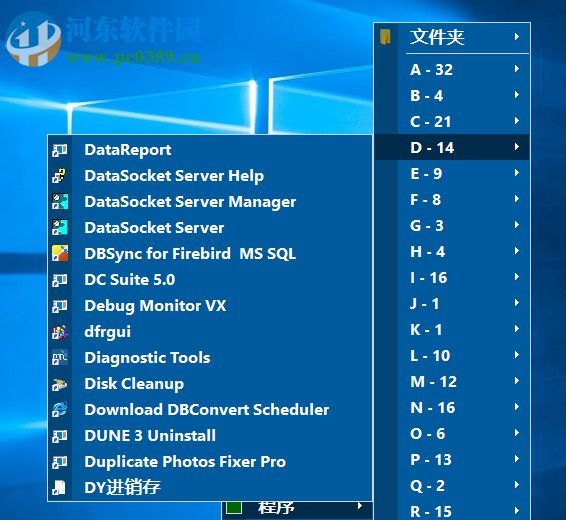Launch DataReport from the list
This screenshot has width=566, height=520.
210,150
